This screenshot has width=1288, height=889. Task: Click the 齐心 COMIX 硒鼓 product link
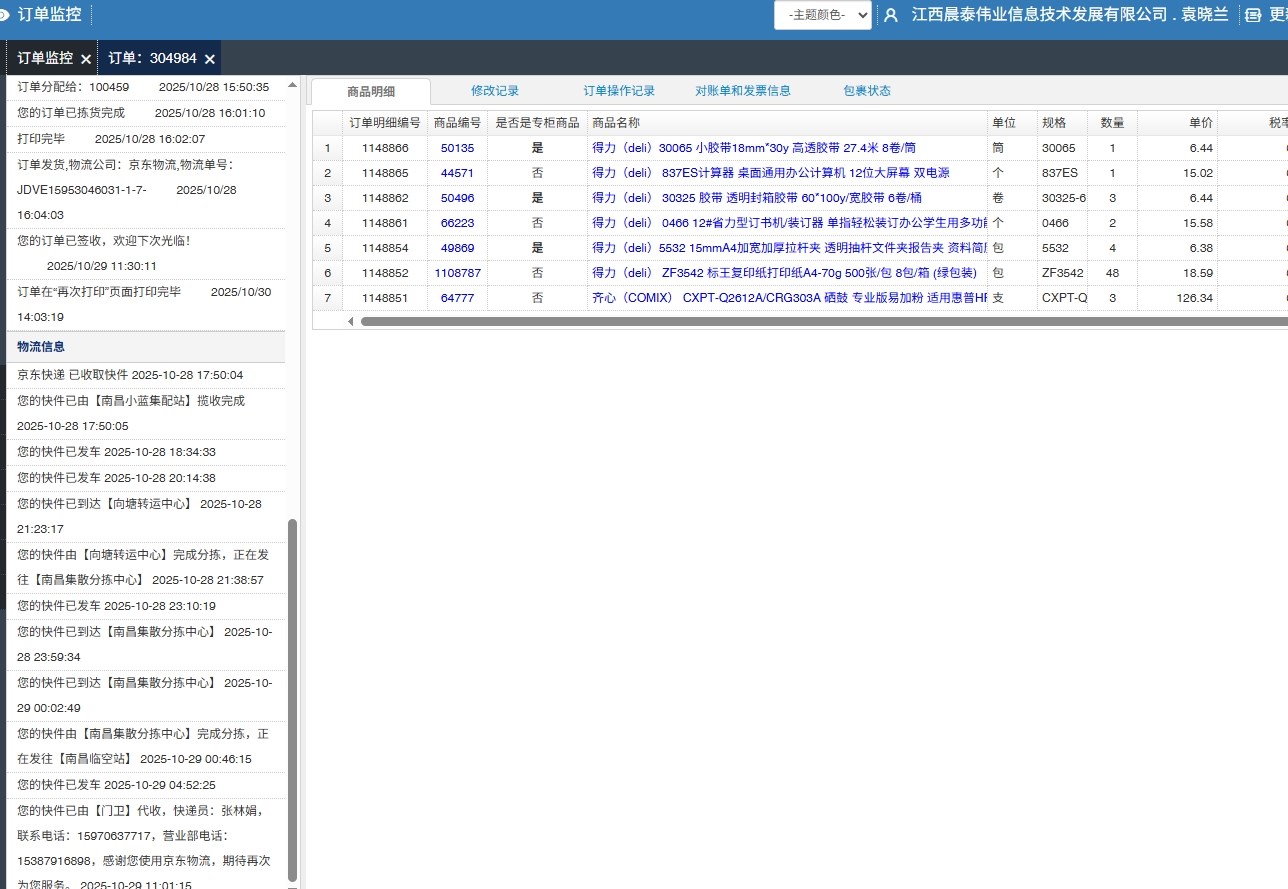pos(785,298)
